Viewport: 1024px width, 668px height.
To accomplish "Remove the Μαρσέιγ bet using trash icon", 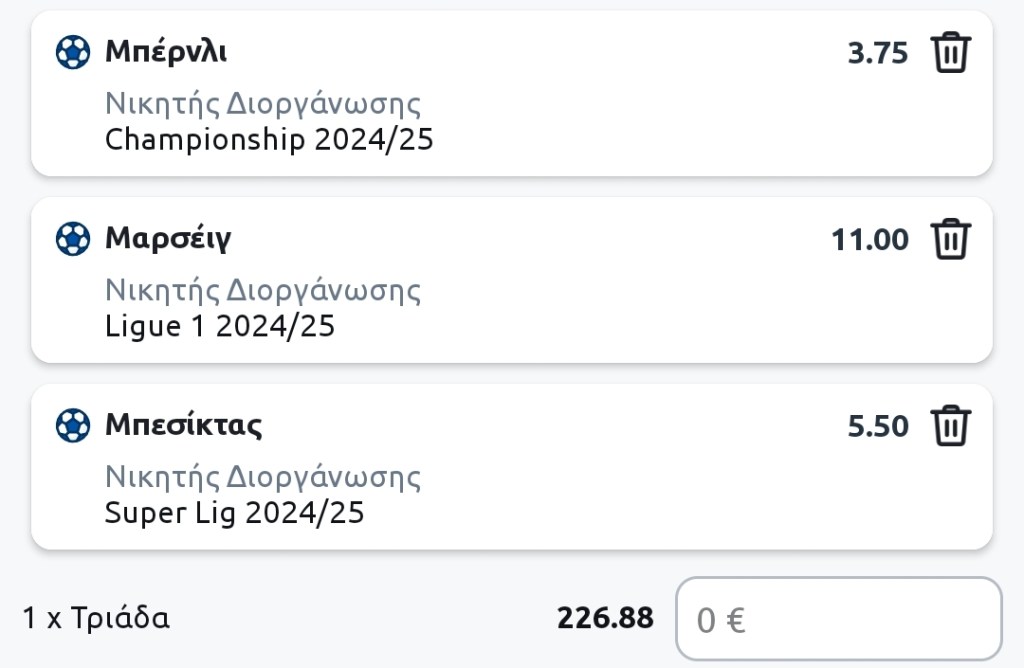I will click(951, 239).
